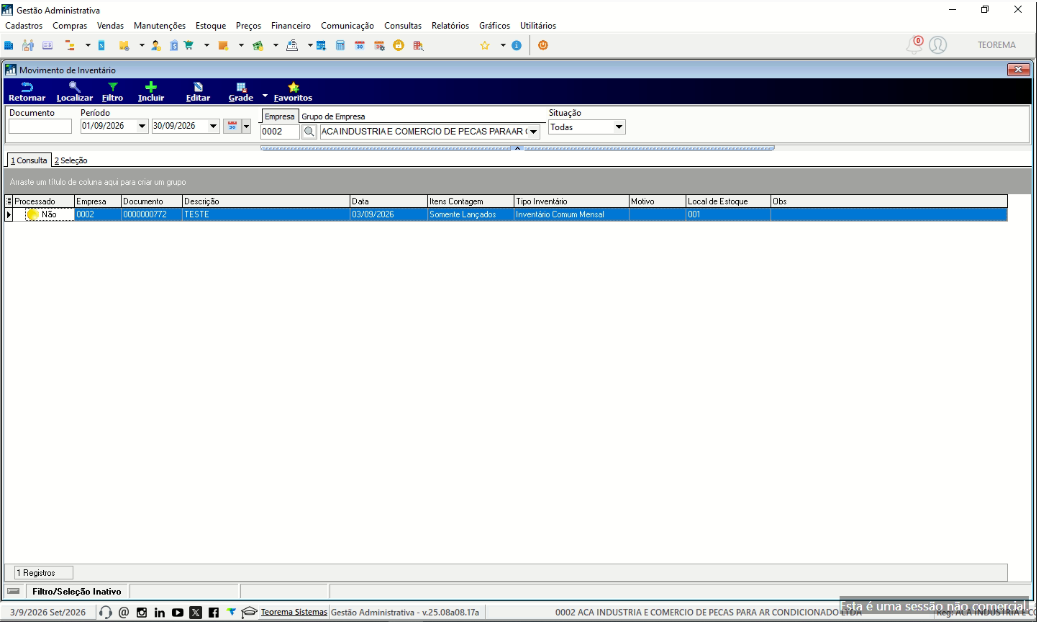Open the Filtro funnel tool
1037x622 pixels.
112,91
